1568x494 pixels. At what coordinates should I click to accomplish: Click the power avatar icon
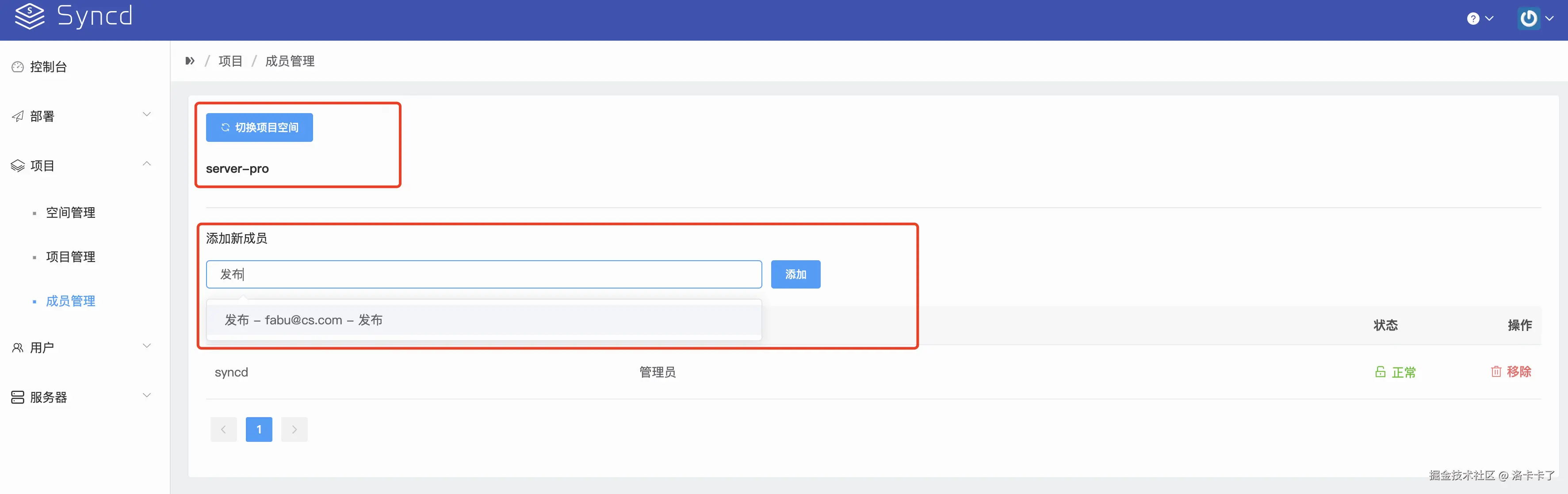(1529, 19)
